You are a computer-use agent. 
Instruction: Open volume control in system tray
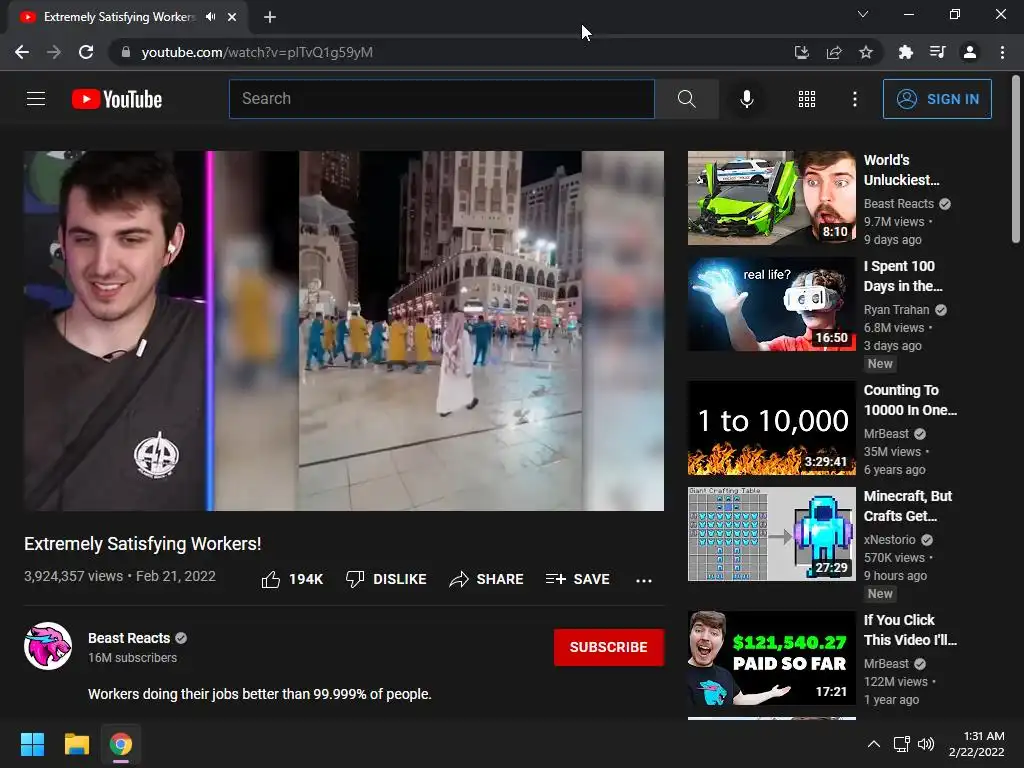pos(926,744)
